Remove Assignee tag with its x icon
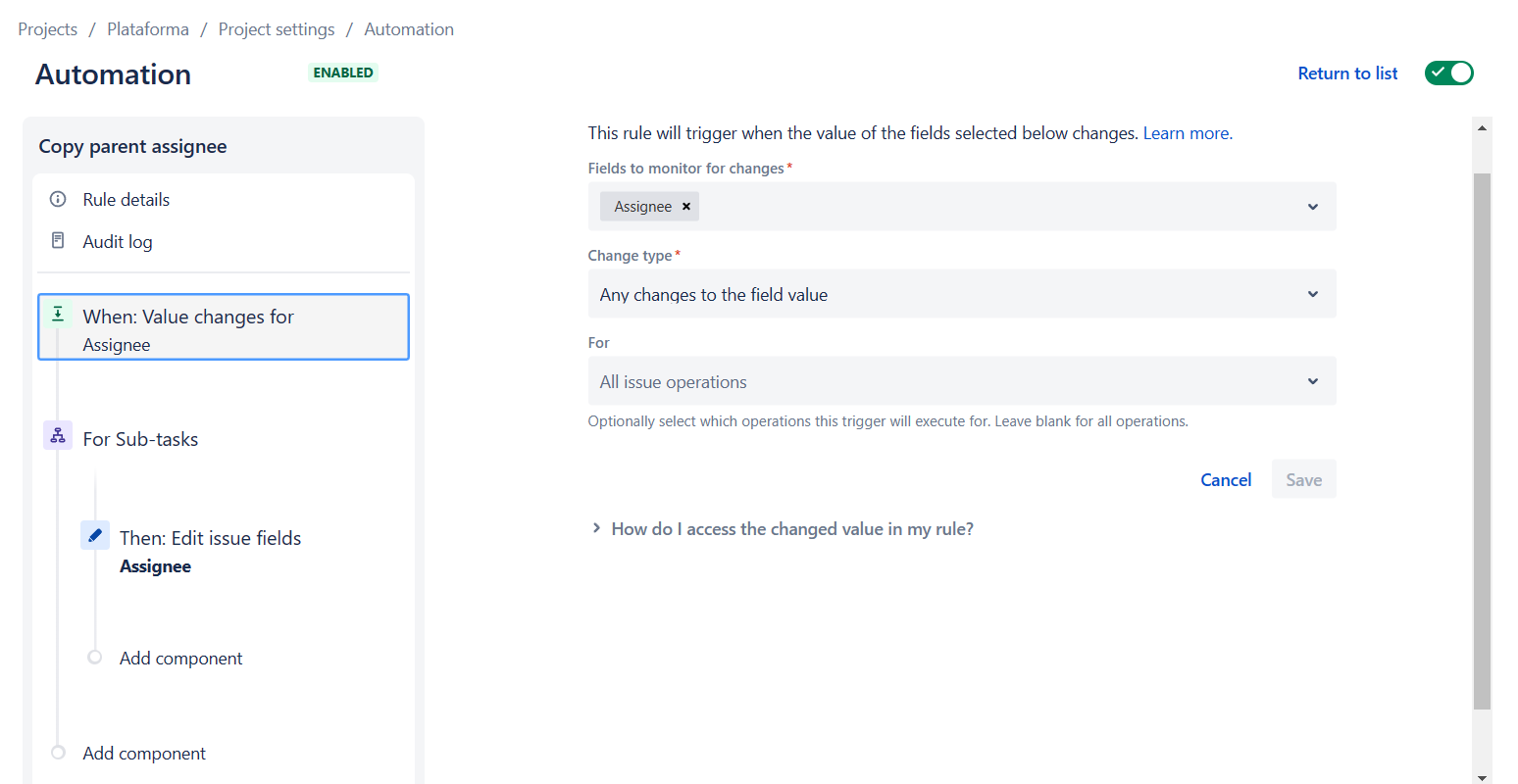The image size is (1518, 784). click(686, 206)
